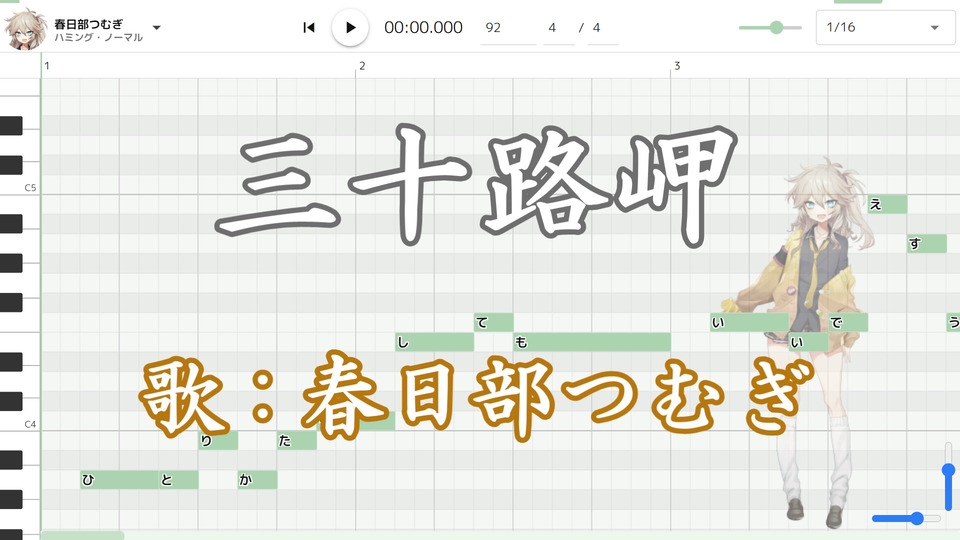Select the note labeled す
The image size is (960, 540).
pyautogui.click(x=927, y=244)
